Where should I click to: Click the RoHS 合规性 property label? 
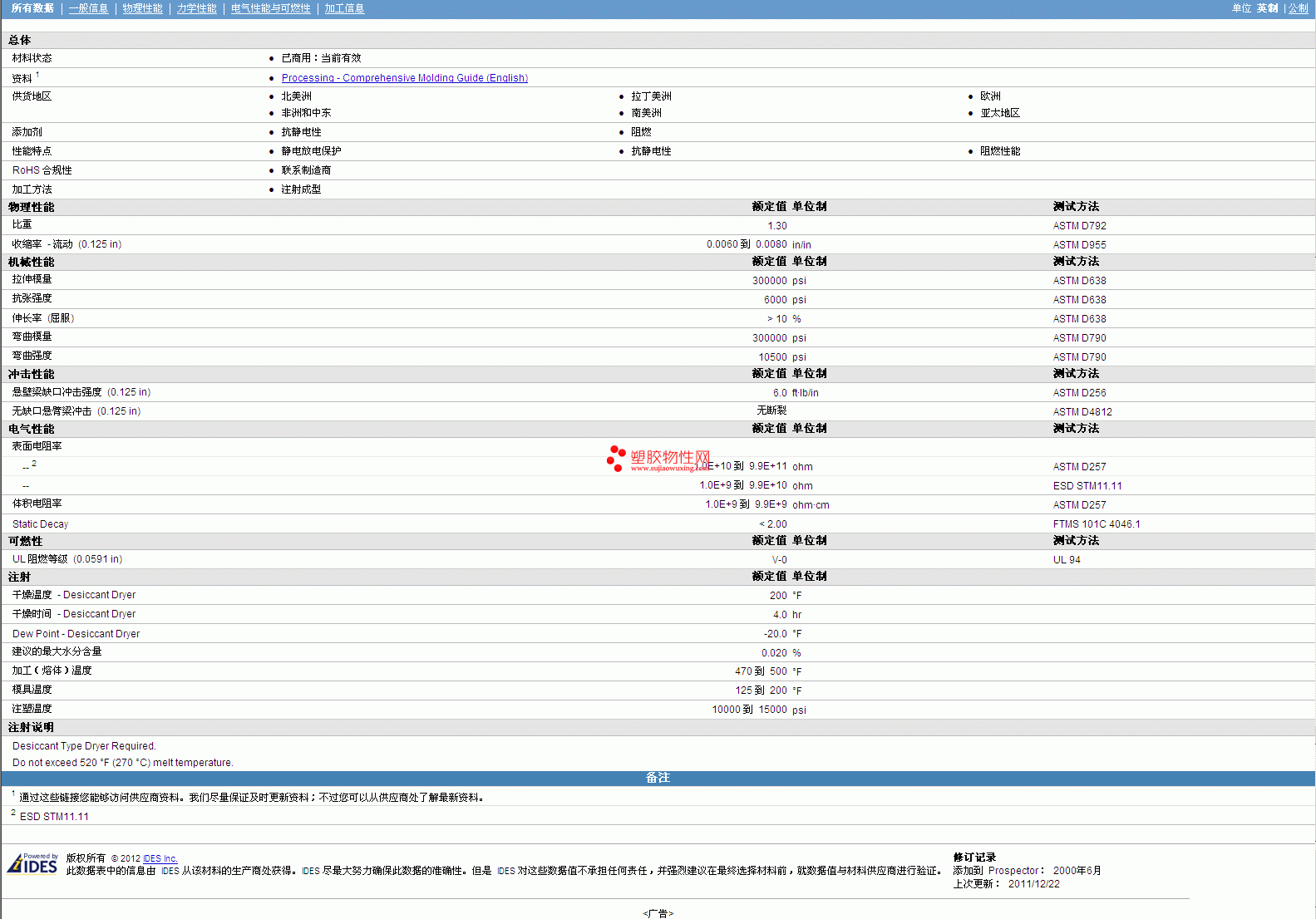[42, 170]
